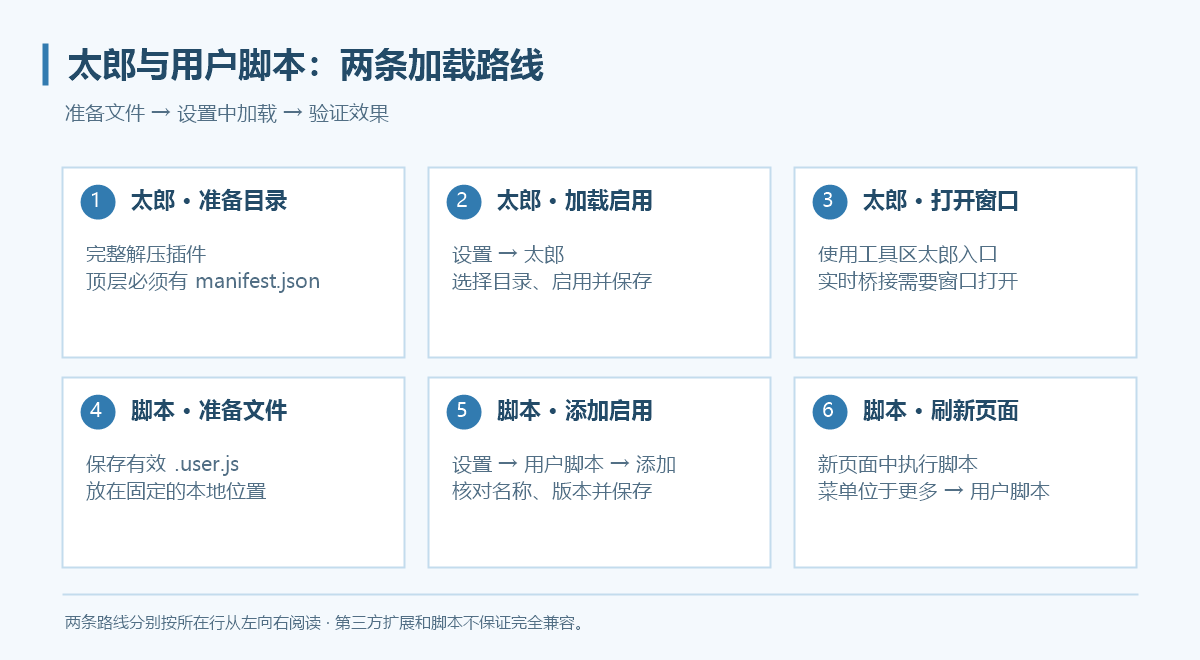Click the line 放在固定的本地位置

pyautogui.click(x=176, y=491)
